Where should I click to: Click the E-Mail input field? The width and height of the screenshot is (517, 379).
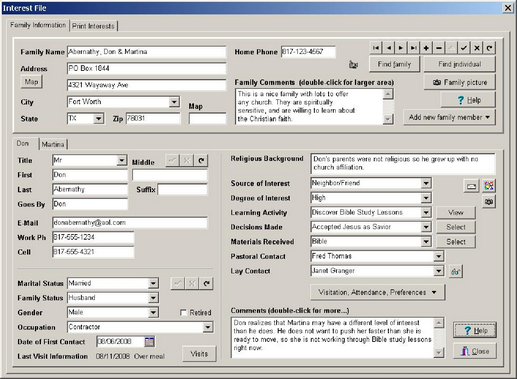coord(130,223)
